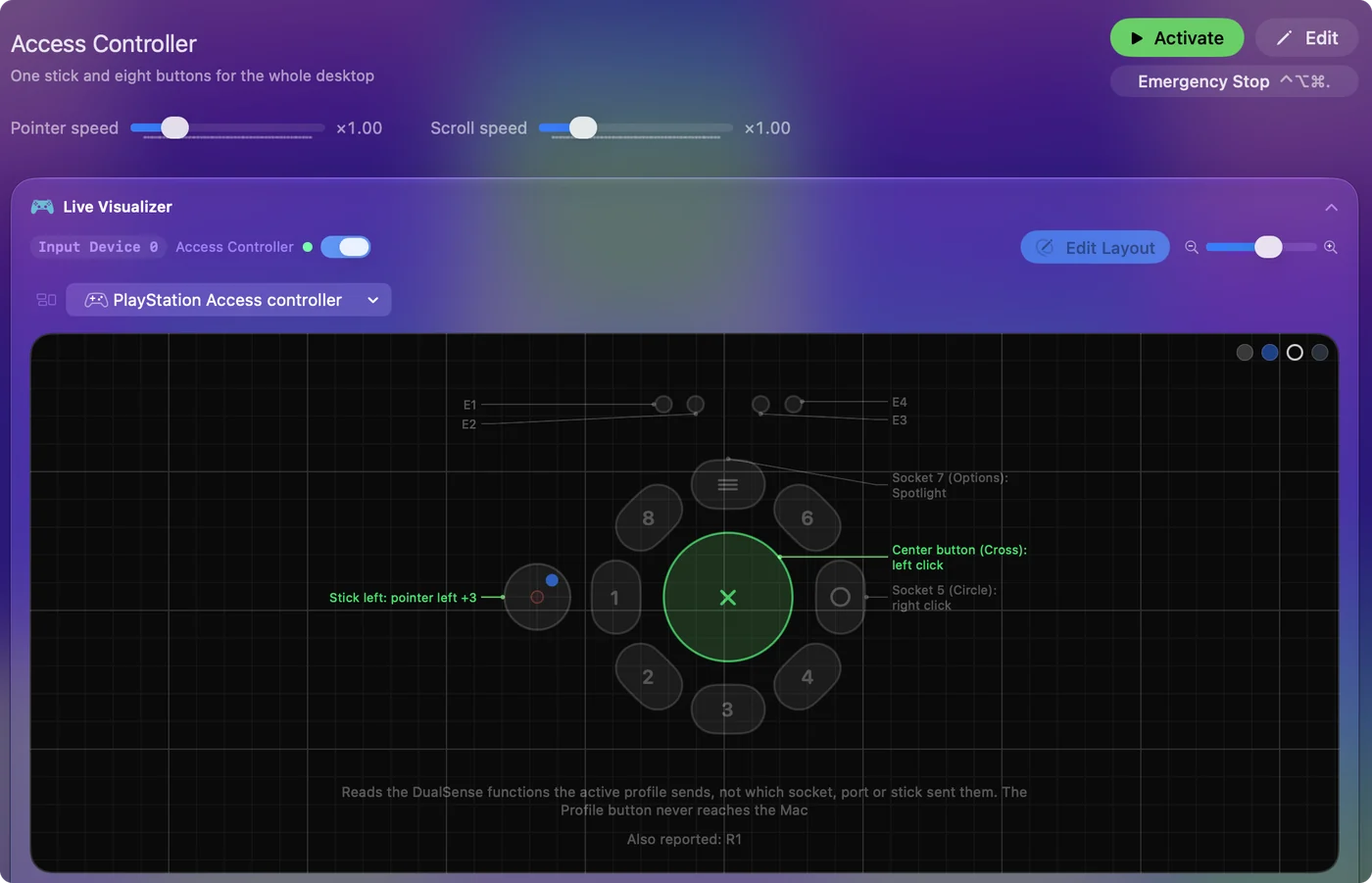Click the zoom-out magnifier icon
This screenshot has height=883, width=1372.
[1192, 247]
